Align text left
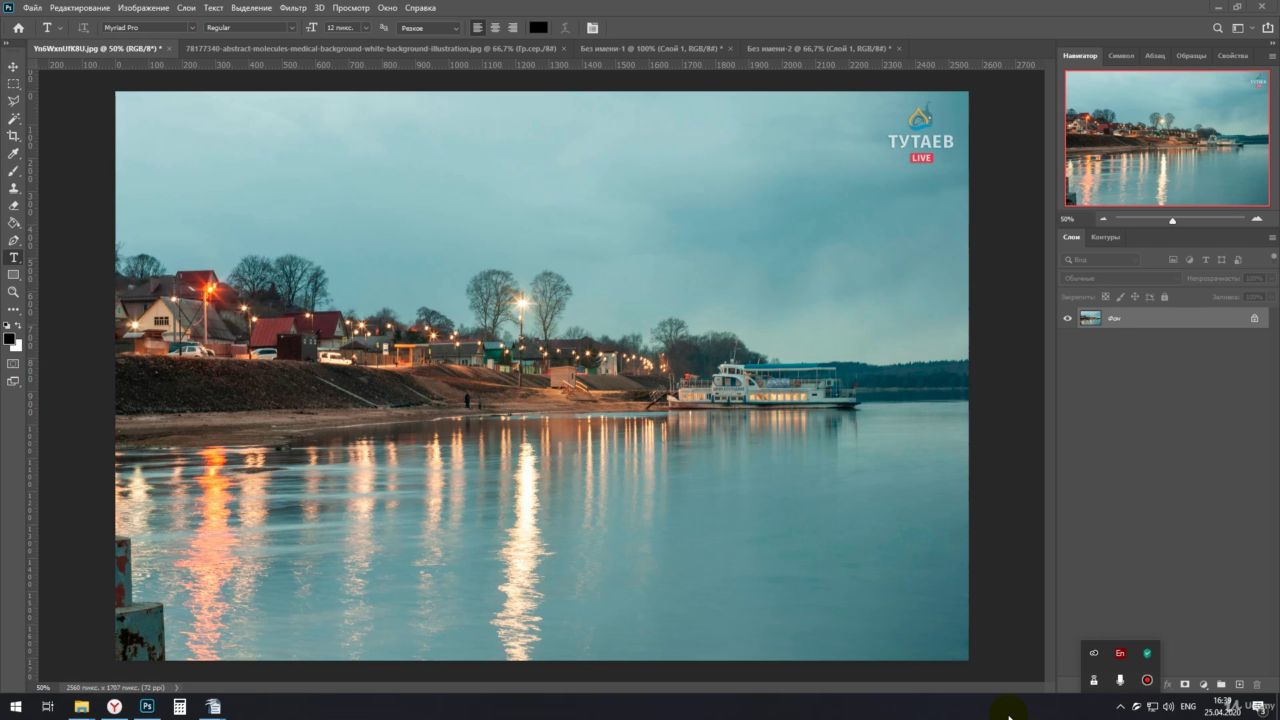 pos(477,28)
